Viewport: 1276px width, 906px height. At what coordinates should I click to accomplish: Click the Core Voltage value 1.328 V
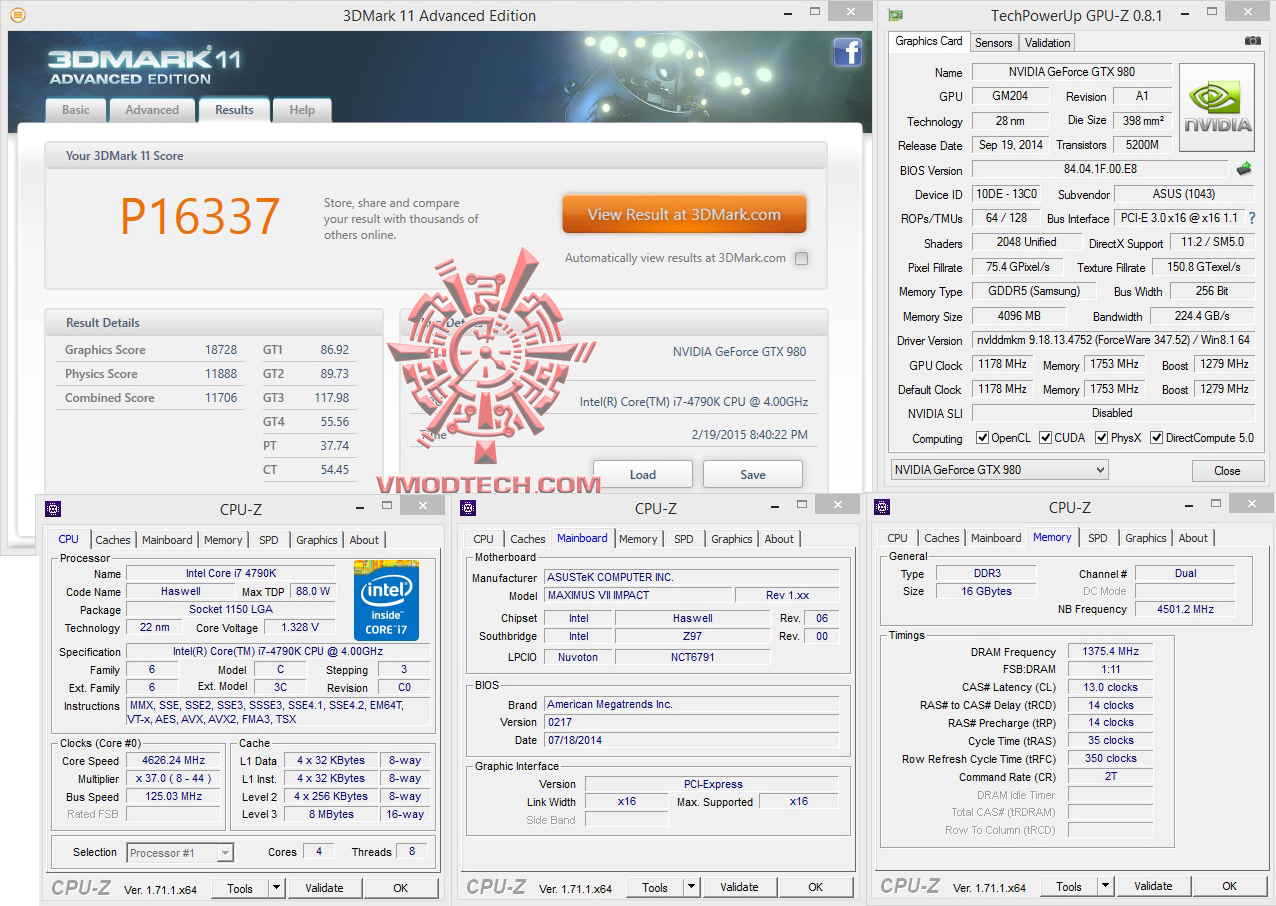(x=300, y=628)
